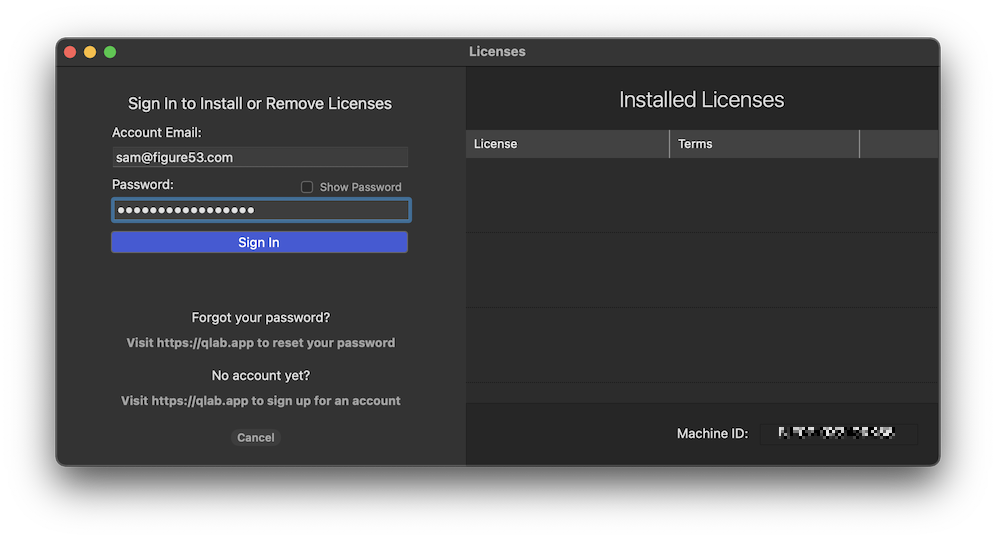Enable the Show Password checkbox
Screen dimensions: 996x540
coord(307,187)
